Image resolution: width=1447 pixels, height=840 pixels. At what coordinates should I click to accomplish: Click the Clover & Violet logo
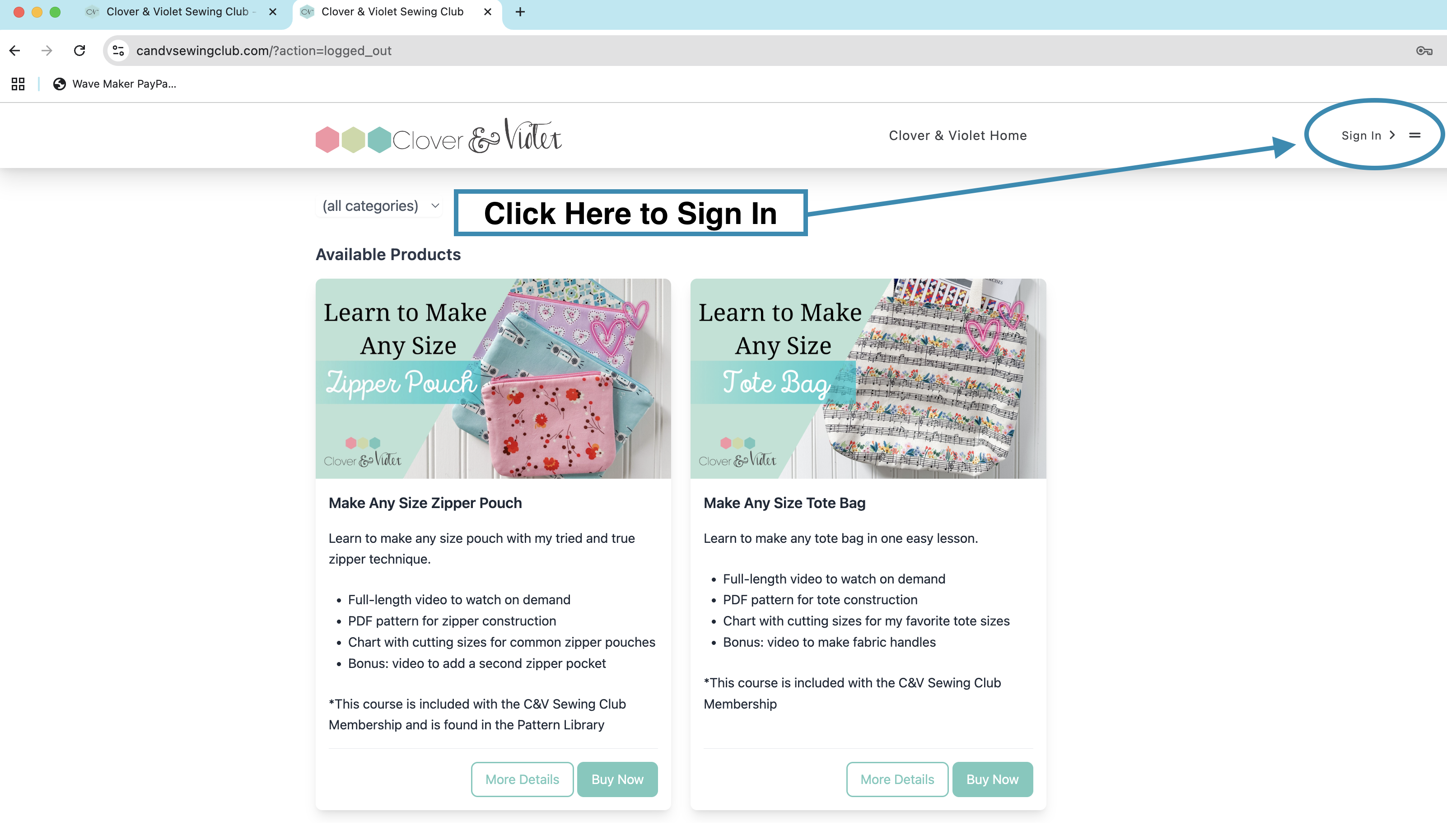click(439, 136)
